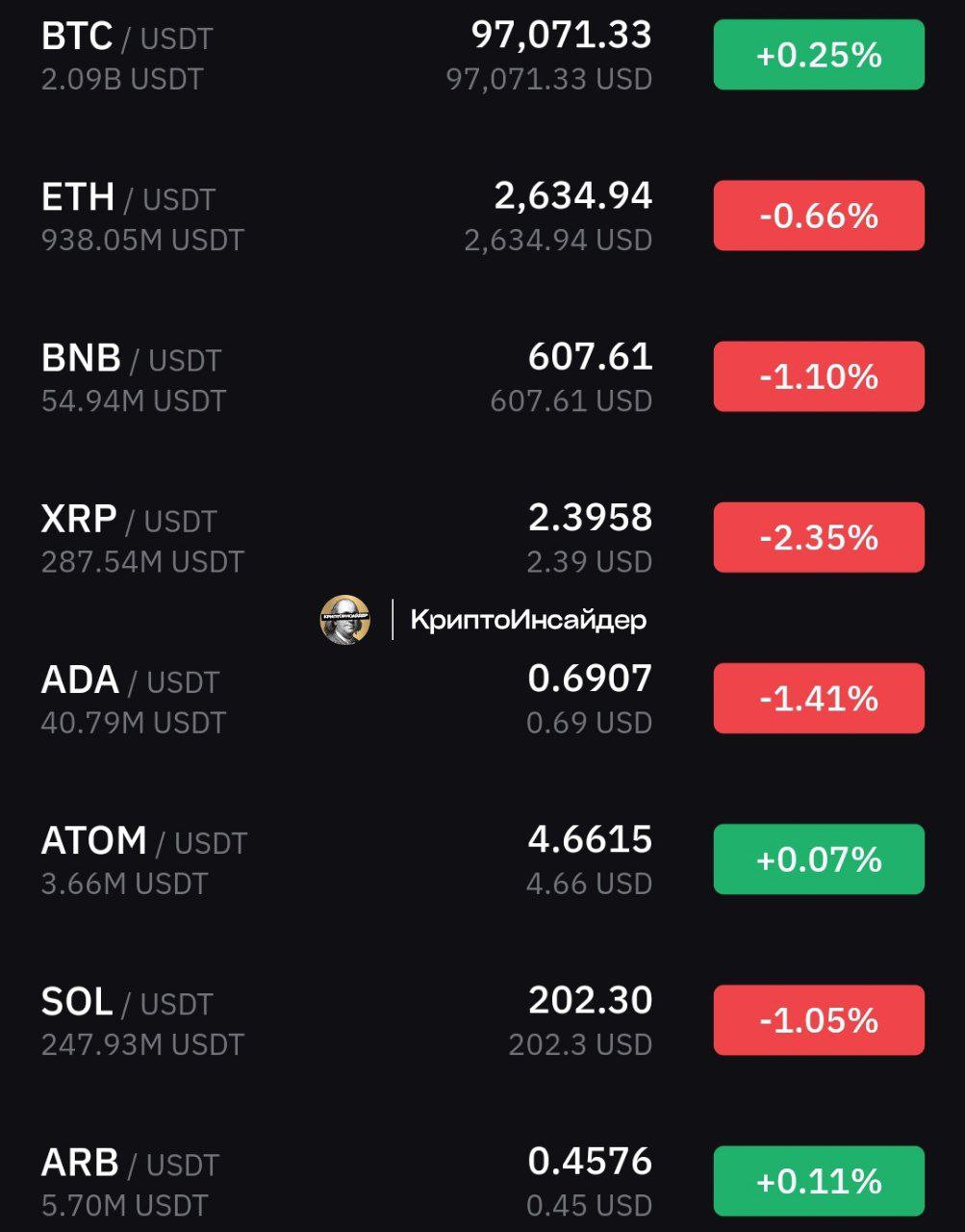The width and height of the screenshot is (965, 1232).
Task: Click the КриптоИнсайдер watermark text
Action: point(528,620)
